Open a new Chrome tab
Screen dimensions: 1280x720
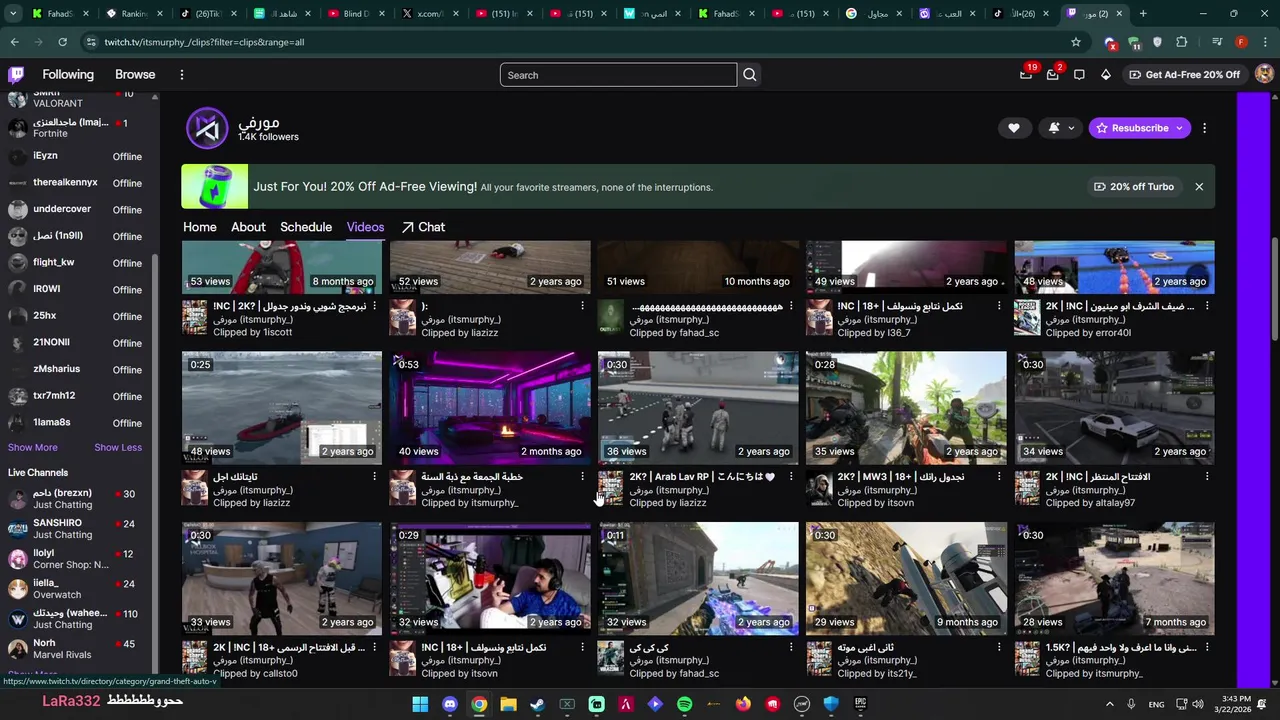click(x=1143, y=14)
